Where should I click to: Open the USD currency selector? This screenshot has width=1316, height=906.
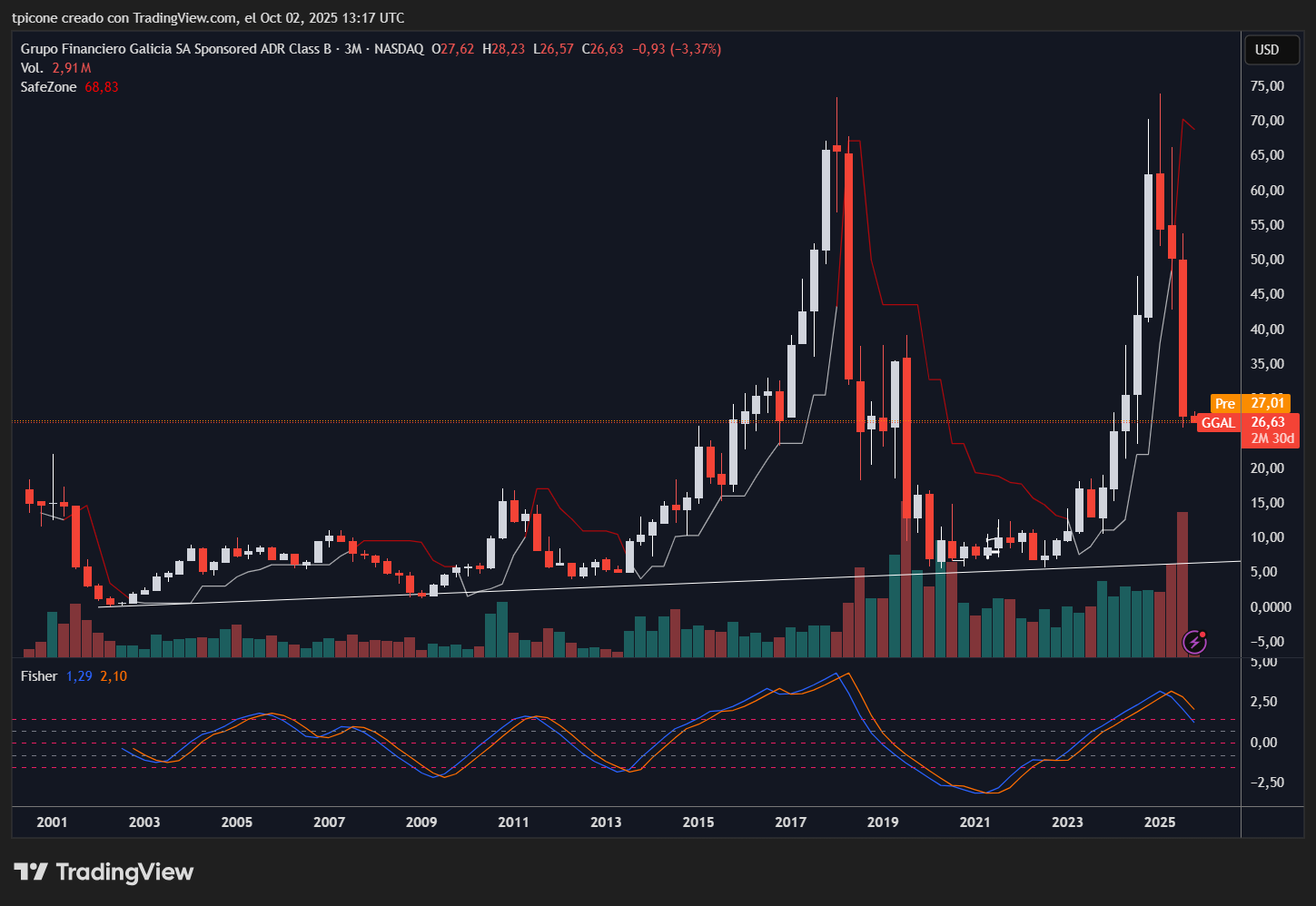tap(1267, 50)
